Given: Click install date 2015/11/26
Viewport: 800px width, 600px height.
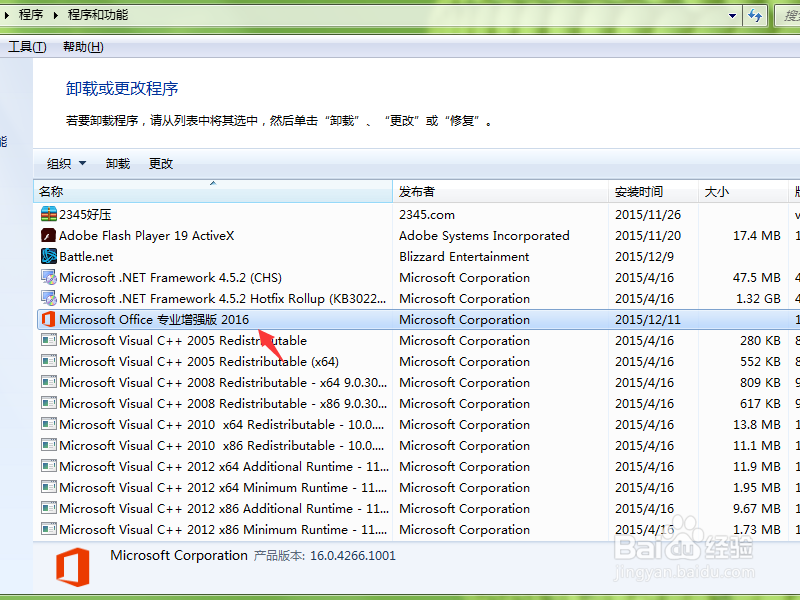Looking at the screenshot, I should pos(648,214).
